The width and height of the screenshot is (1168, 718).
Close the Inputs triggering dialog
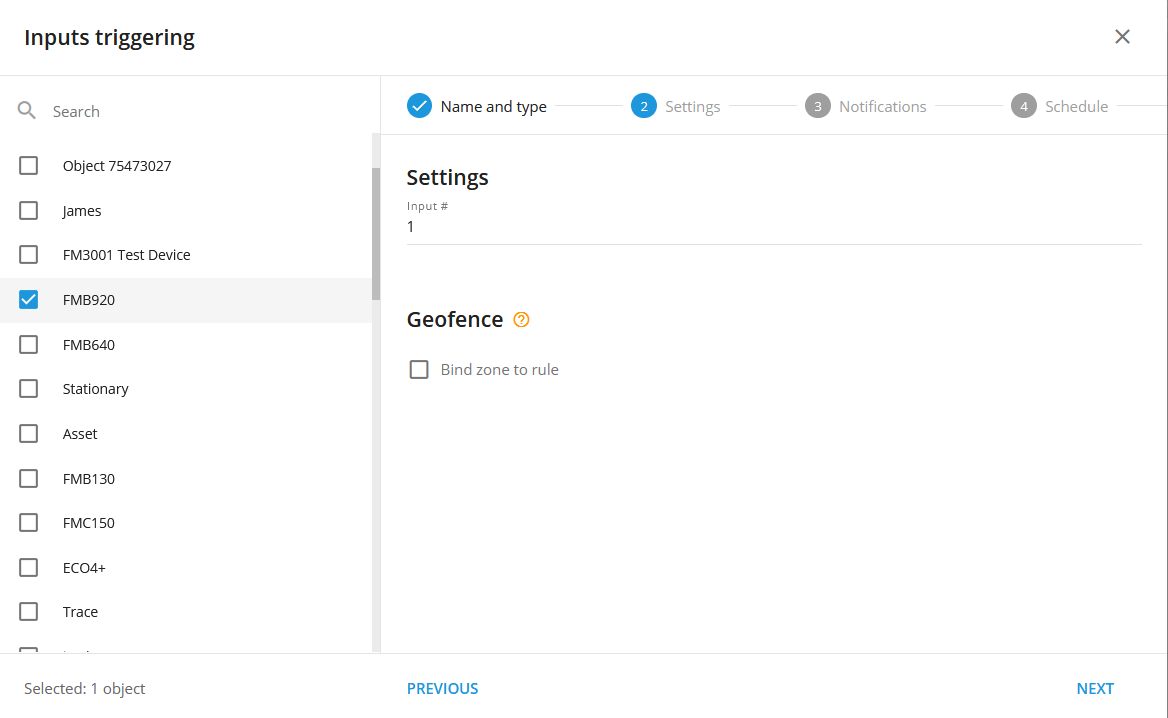pos(1122,36)
